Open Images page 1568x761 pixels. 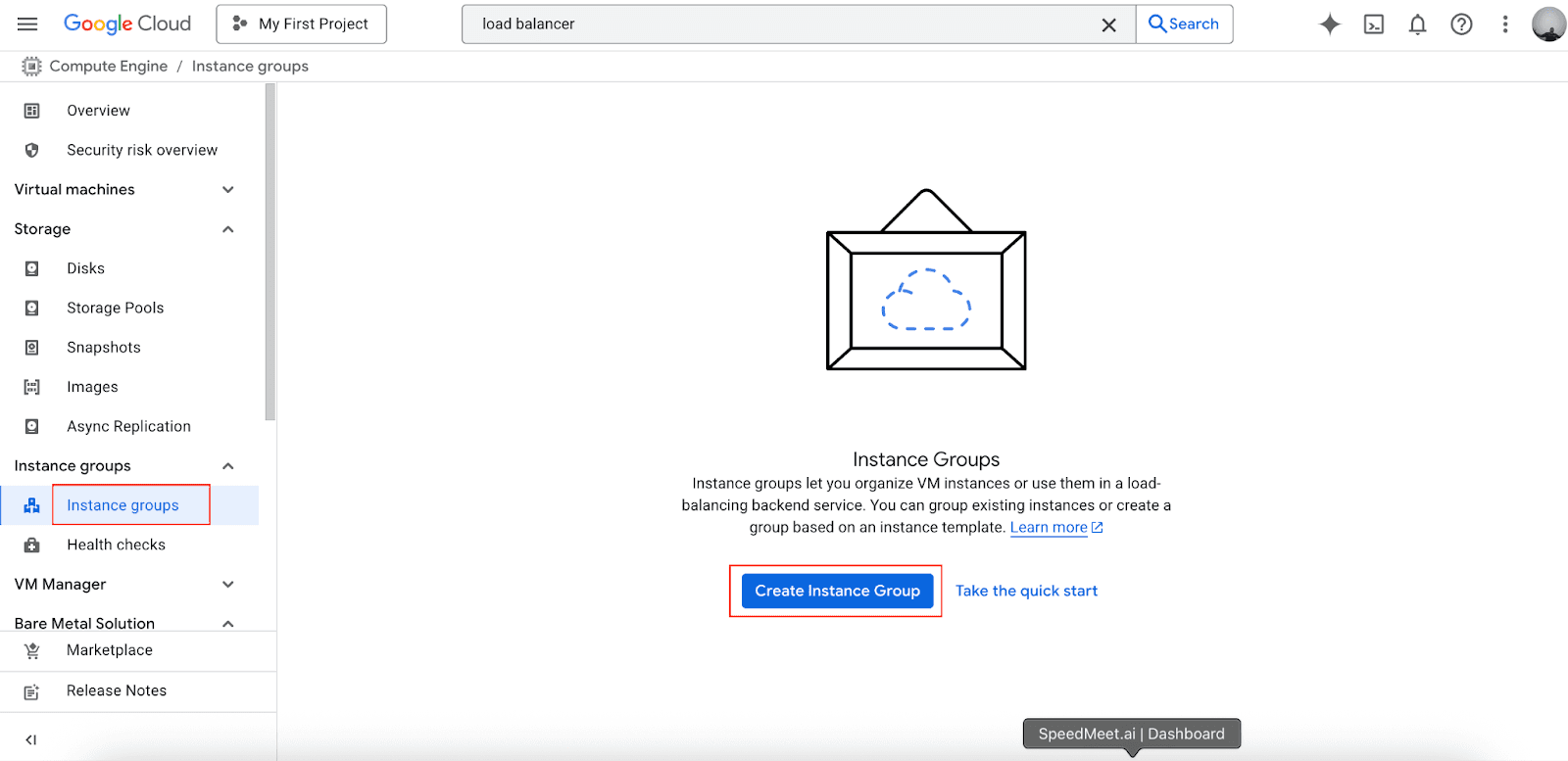(x=92, y=387)
